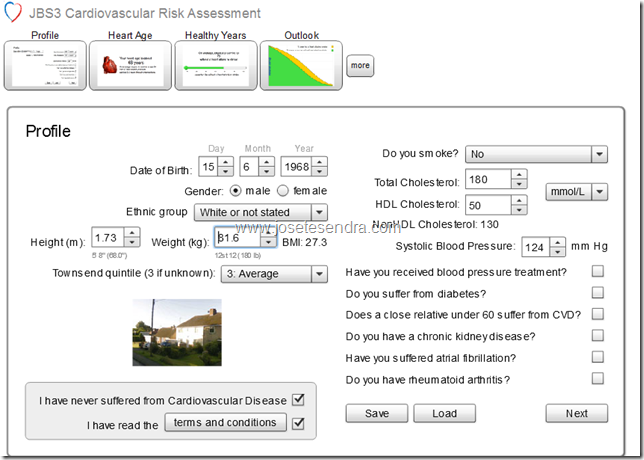
Task: Toggle never suffered from Cardiovascular Disease checkbox
Action: click(x=298, y=401)
